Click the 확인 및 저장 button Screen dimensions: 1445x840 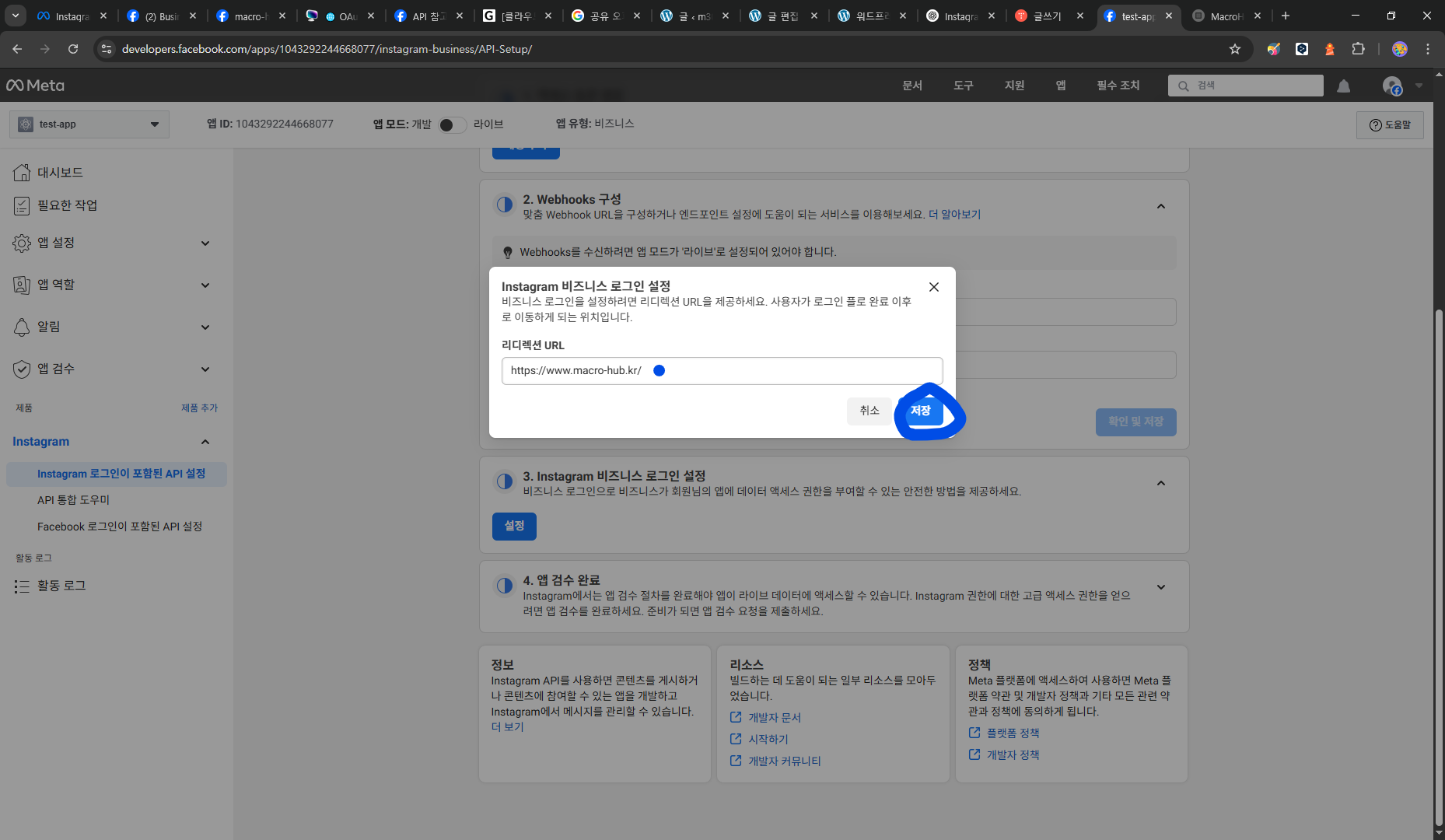click(x=1135, y=422)
